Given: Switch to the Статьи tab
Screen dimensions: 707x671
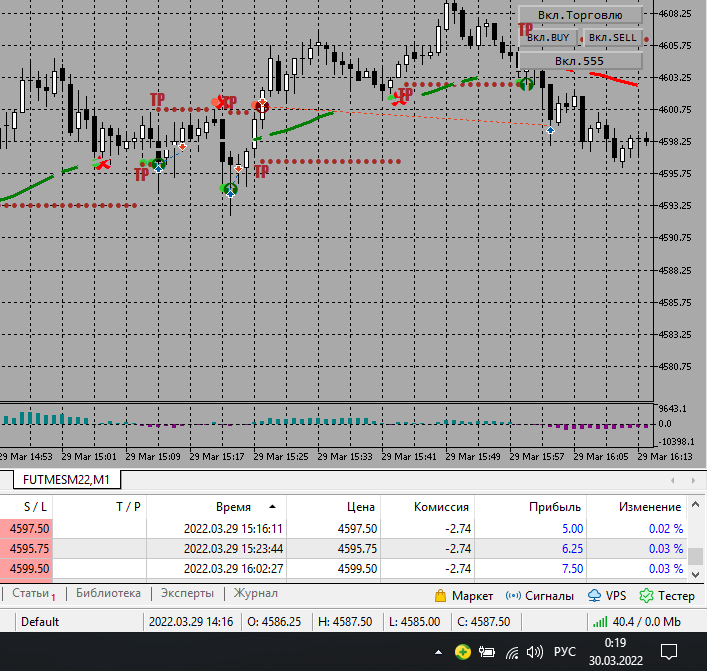Looking at the screenshot, I should (31, 593).
